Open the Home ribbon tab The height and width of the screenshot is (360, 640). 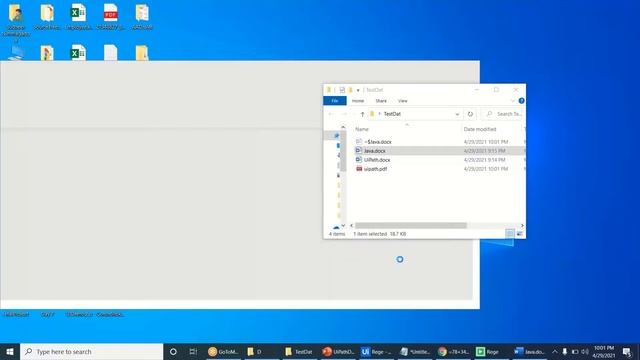[x=358, y=101]
